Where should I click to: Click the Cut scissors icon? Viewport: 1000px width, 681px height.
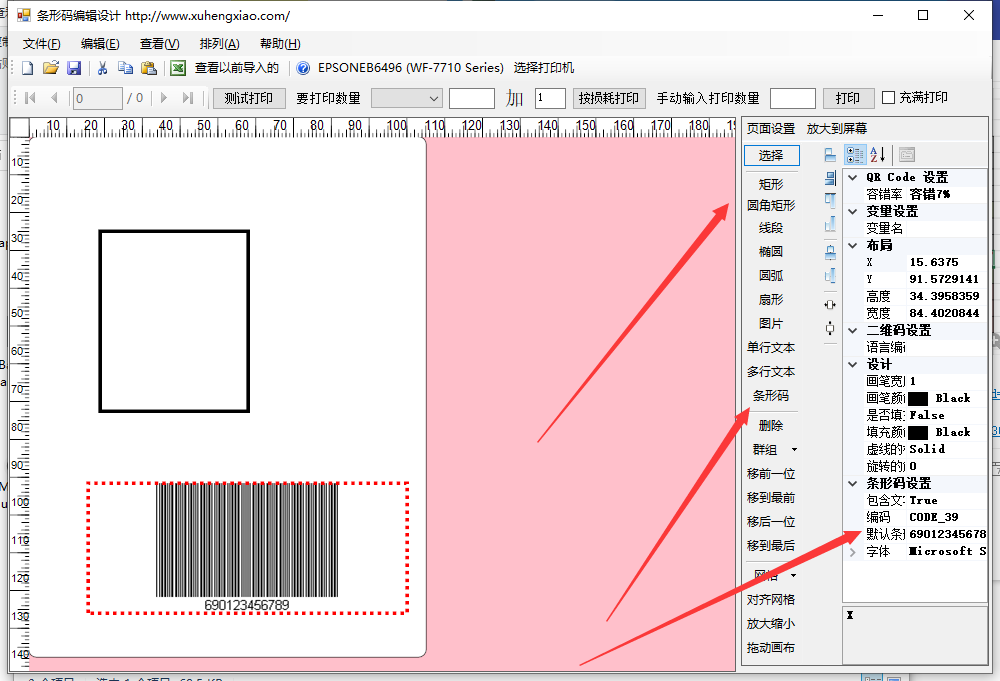click(102, 68)
